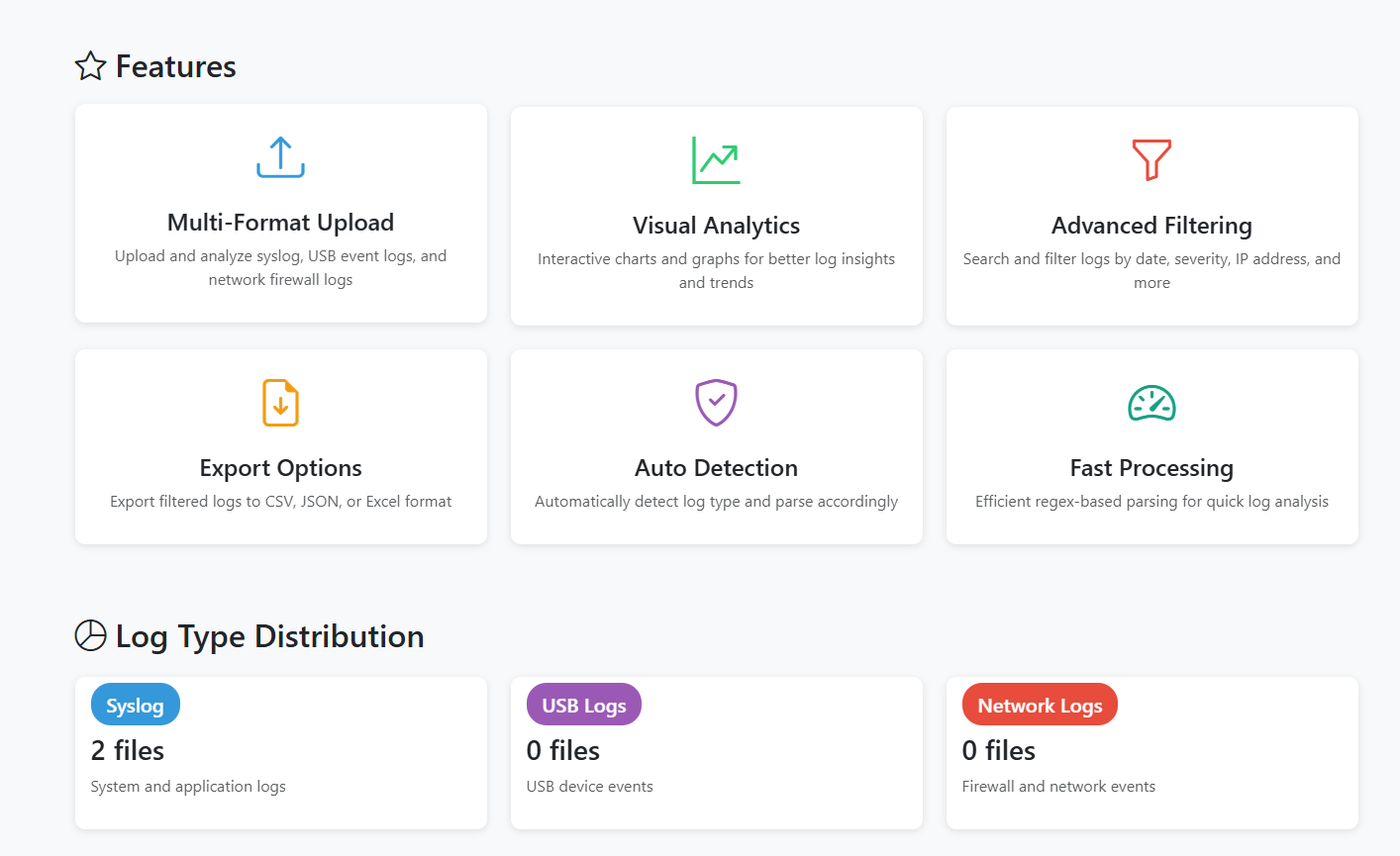Image resolution: width=1400 pixels, height=856 pixels.
Task: Click the Log Type Distribution heading
Action: (269, 636)
